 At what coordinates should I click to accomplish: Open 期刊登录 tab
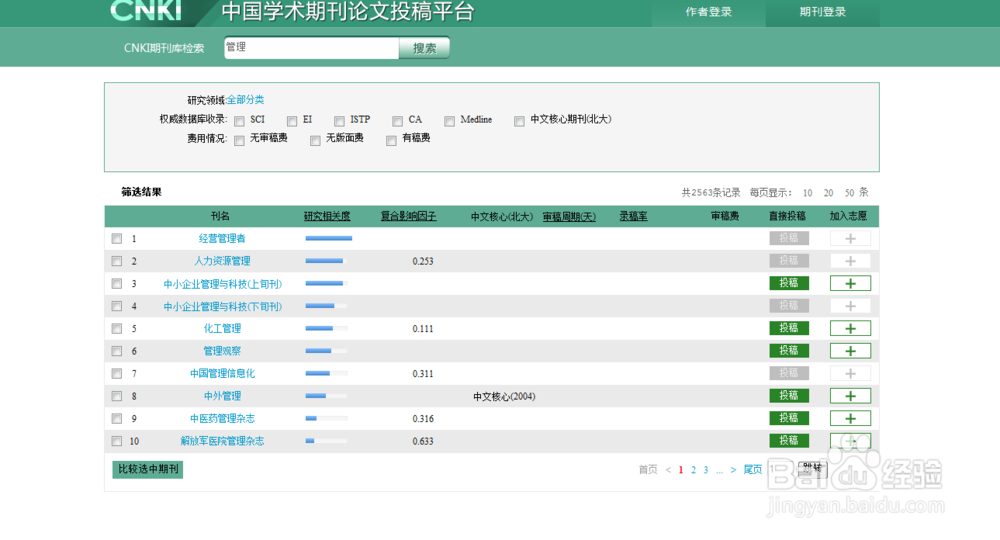[823, 12]
